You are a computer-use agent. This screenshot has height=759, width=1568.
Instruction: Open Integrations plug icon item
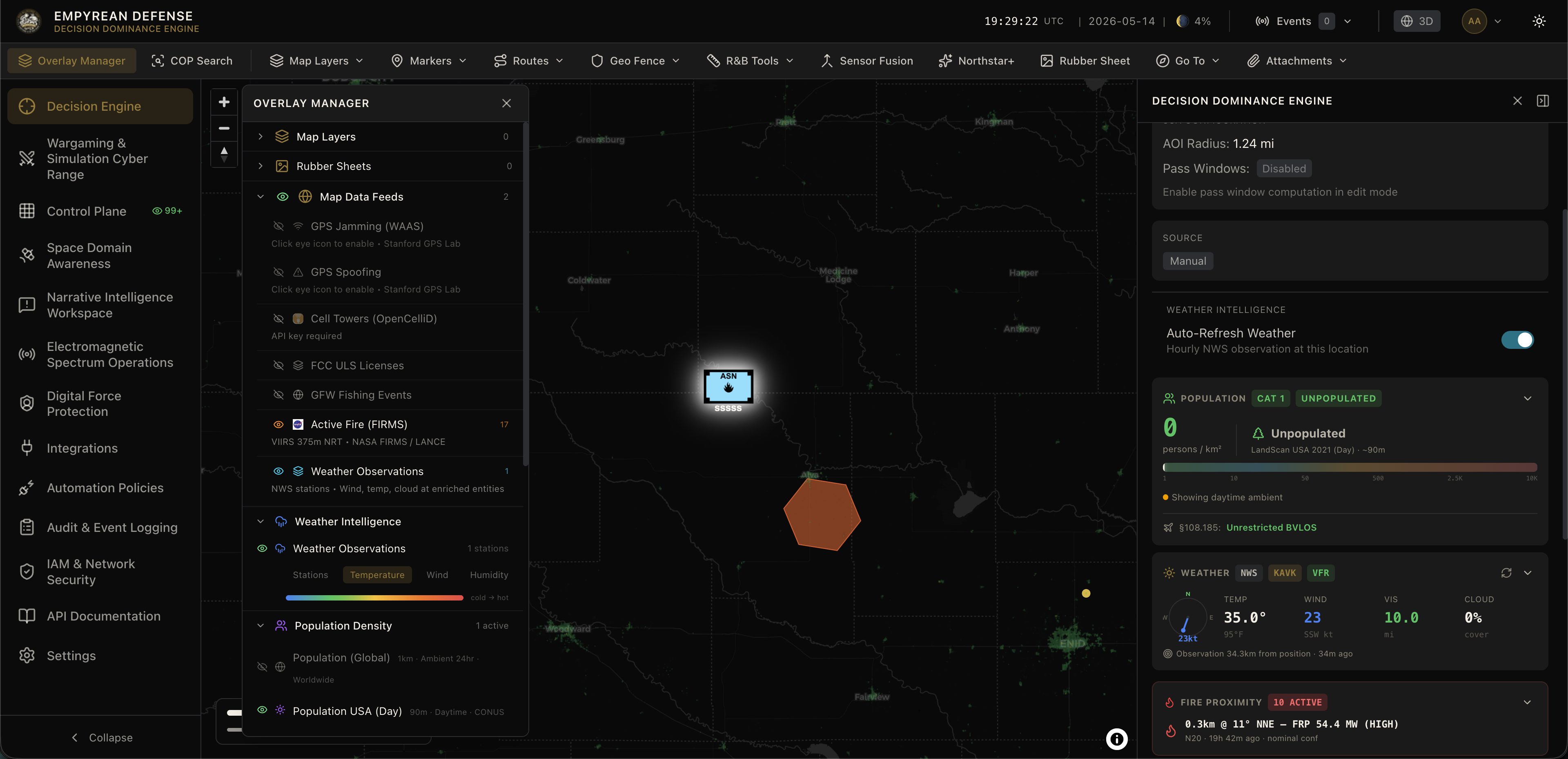(x=100, y=449)
